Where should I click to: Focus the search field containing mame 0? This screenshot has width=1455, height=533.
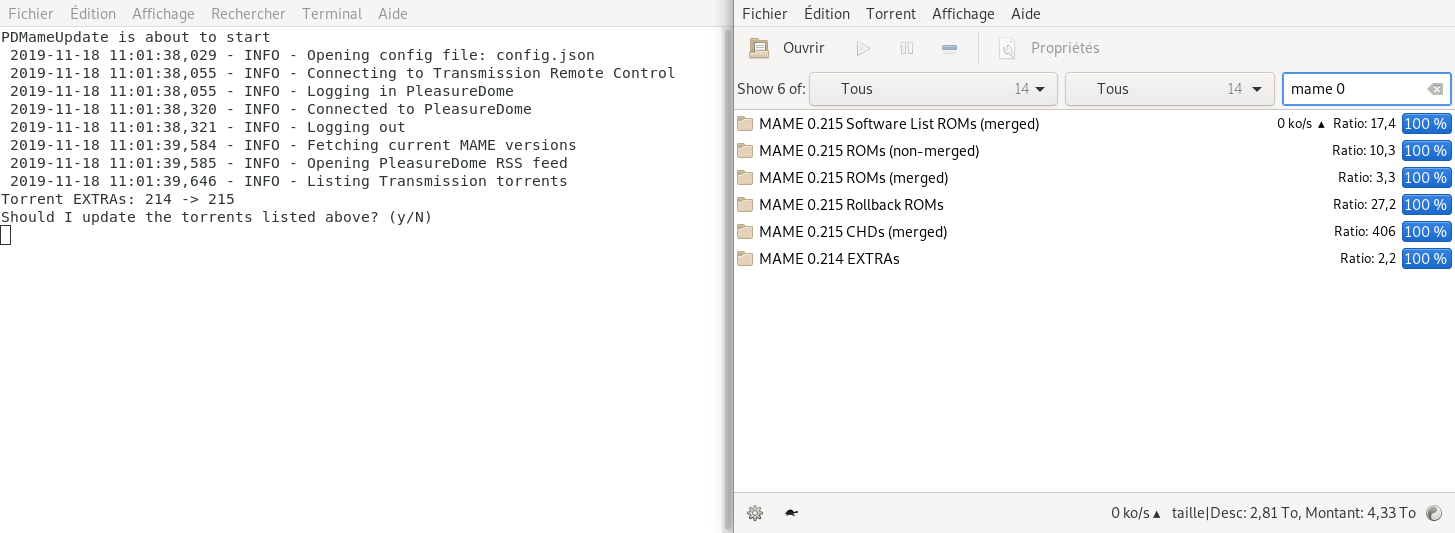click(x=1355, y=89)
